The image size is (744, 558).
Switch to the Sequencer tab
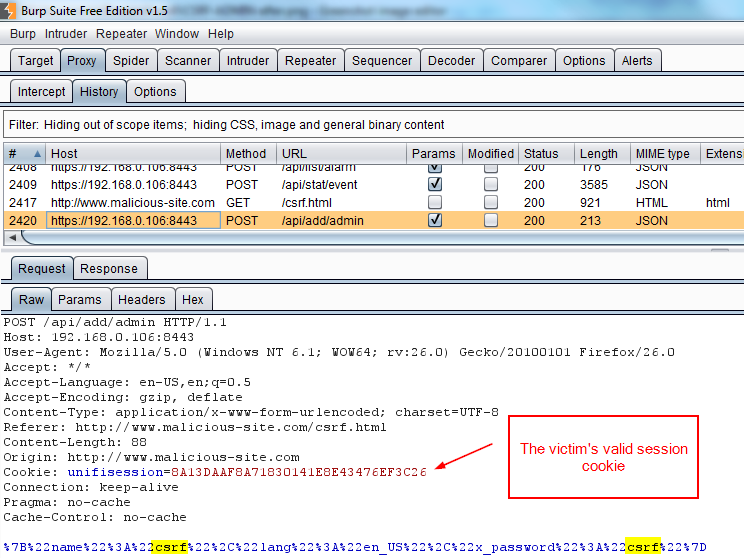point(382,61)
